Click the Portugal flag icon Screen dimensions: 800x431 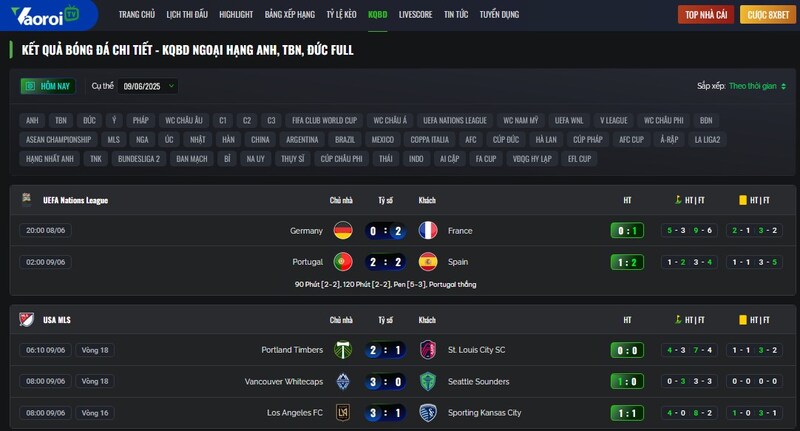click(x=343, y=262)
